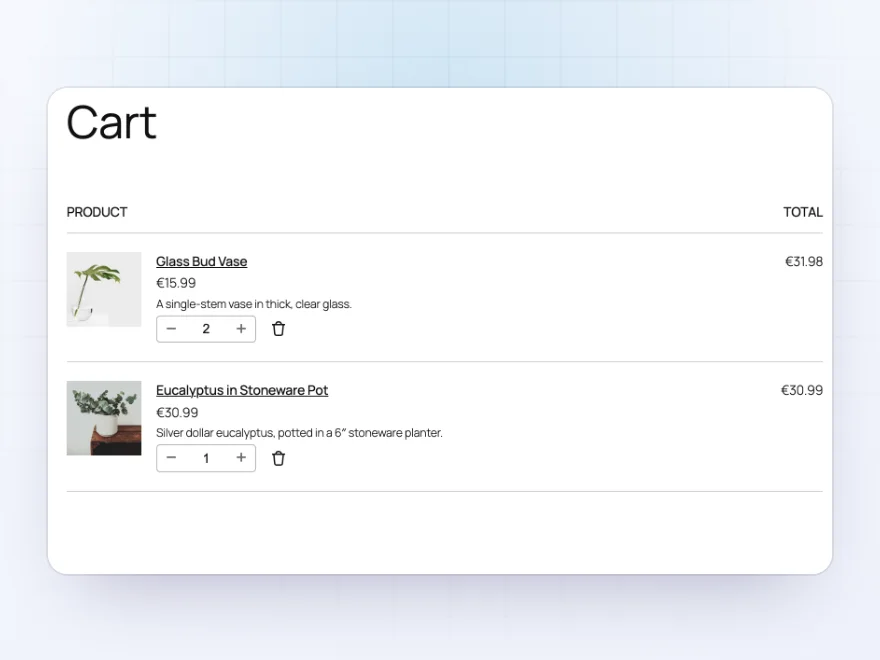Focus the Glass Bud Vase quantity field showing 2
Viewport: 880px width, 660px height.
pyautogui.click(x=206, y=329)
